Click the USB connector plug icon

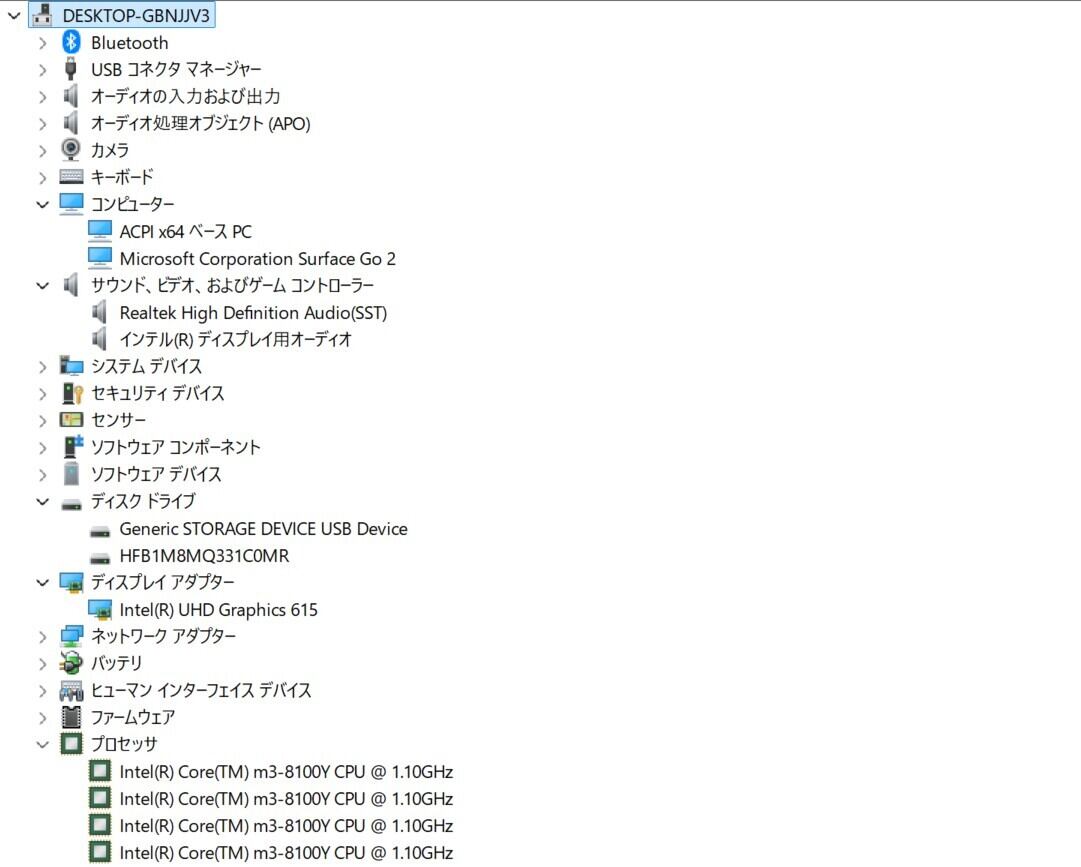(70, 69)
